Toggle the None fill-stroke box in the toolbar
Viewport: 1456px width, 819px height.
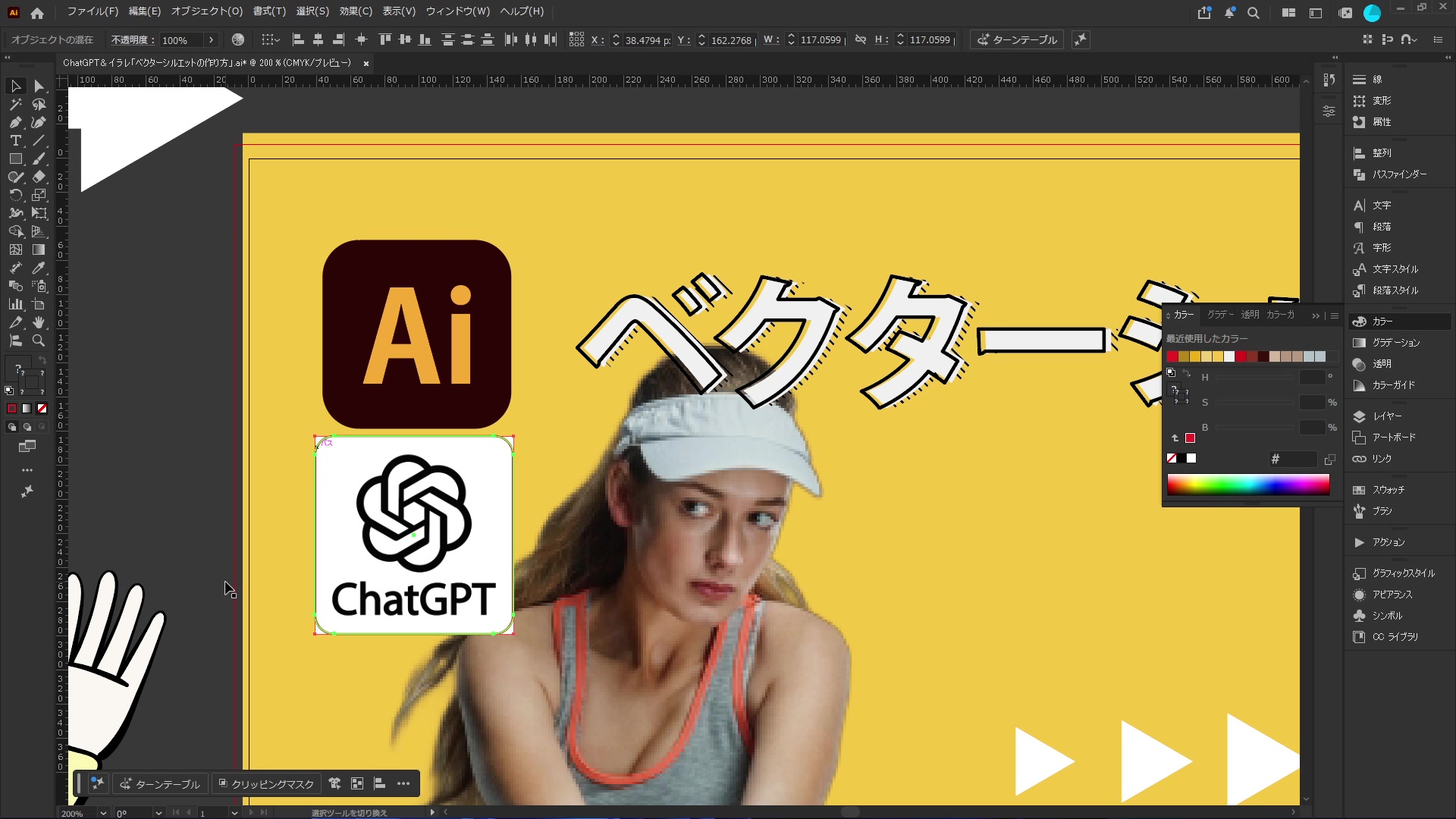click(42, 409)
